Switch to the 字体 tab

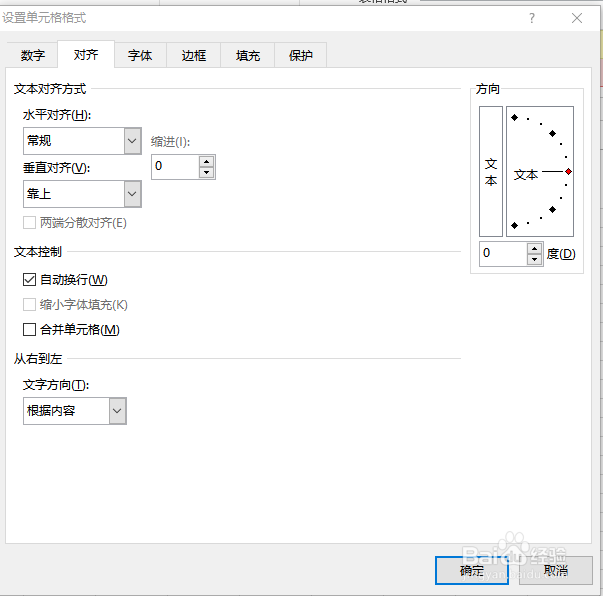pos(140,55)
